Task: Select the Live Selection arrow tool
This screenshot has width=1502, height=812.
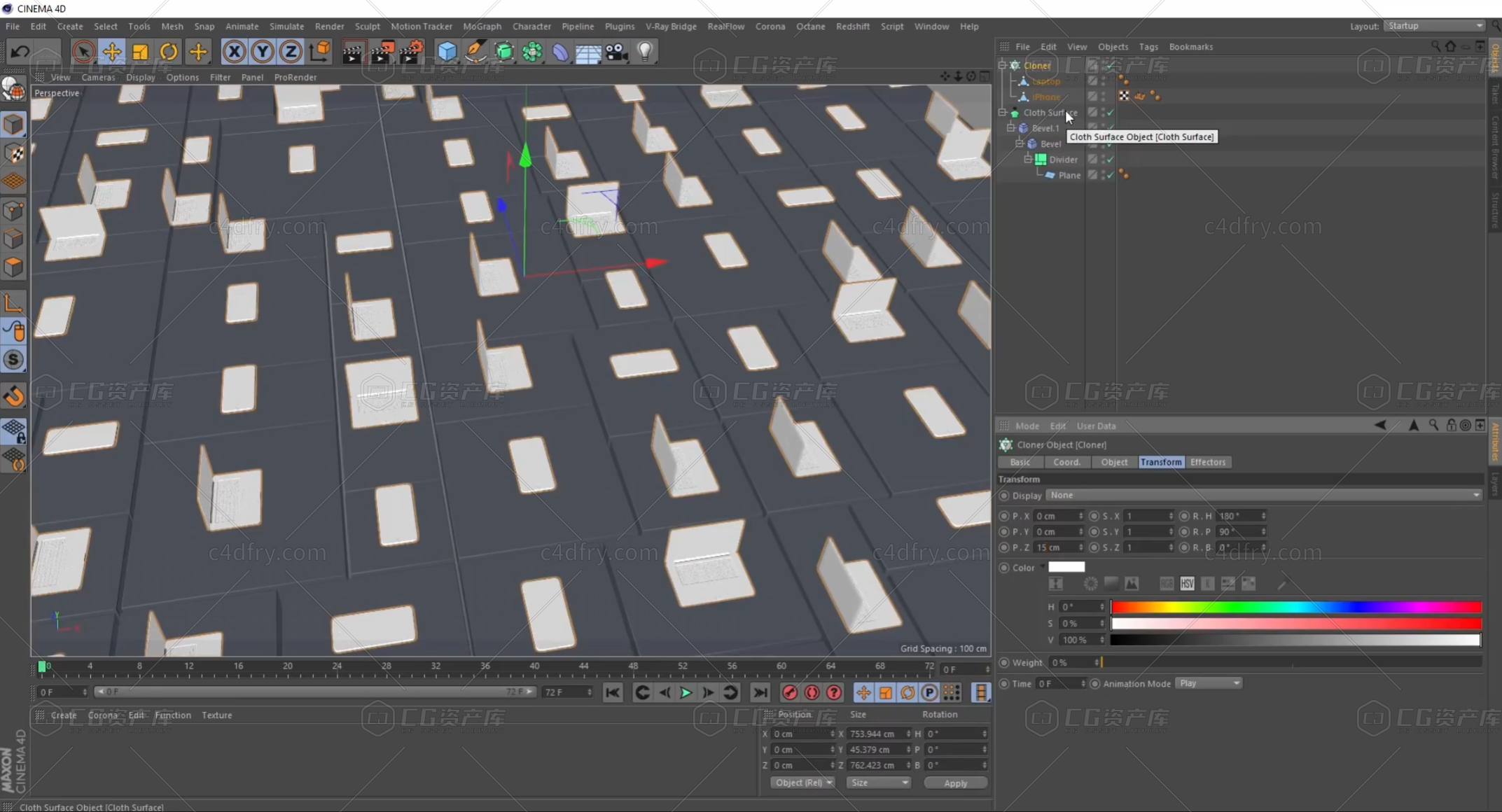Action: click(83, 51)
